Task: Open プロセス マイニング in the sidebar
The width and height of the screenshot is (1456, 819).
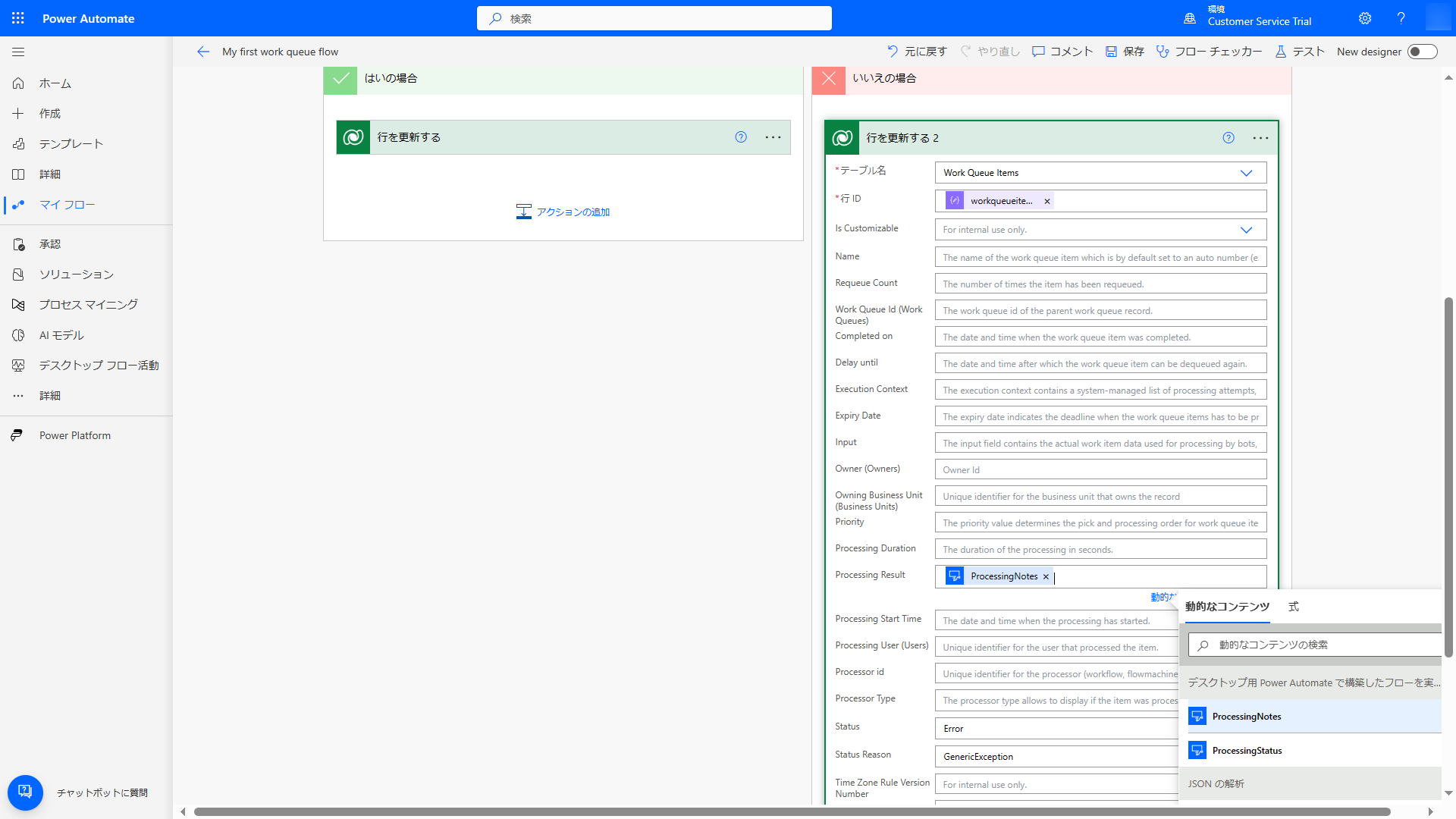Action: (86, 305)
